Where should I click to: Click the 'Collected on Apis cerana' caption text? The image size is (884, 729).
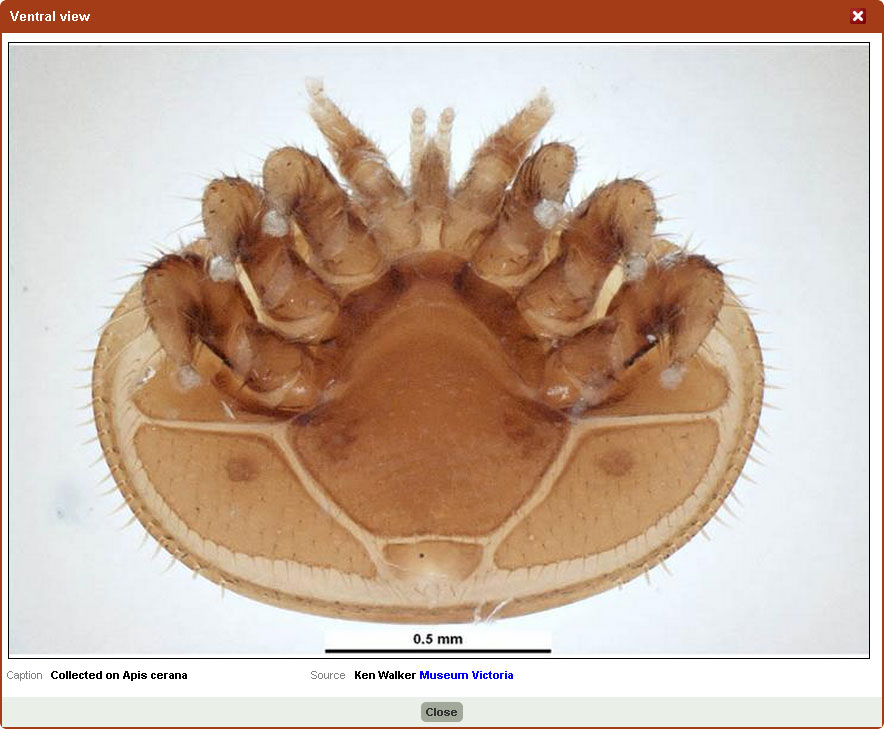pyautogui.click(x=119, y=675)
